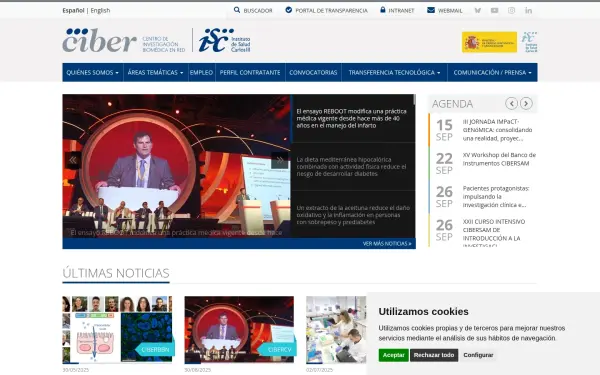The height and width of the screenshot is (375, 600).
Task: Open the Instagram social icon
Action: click(511, 10)
